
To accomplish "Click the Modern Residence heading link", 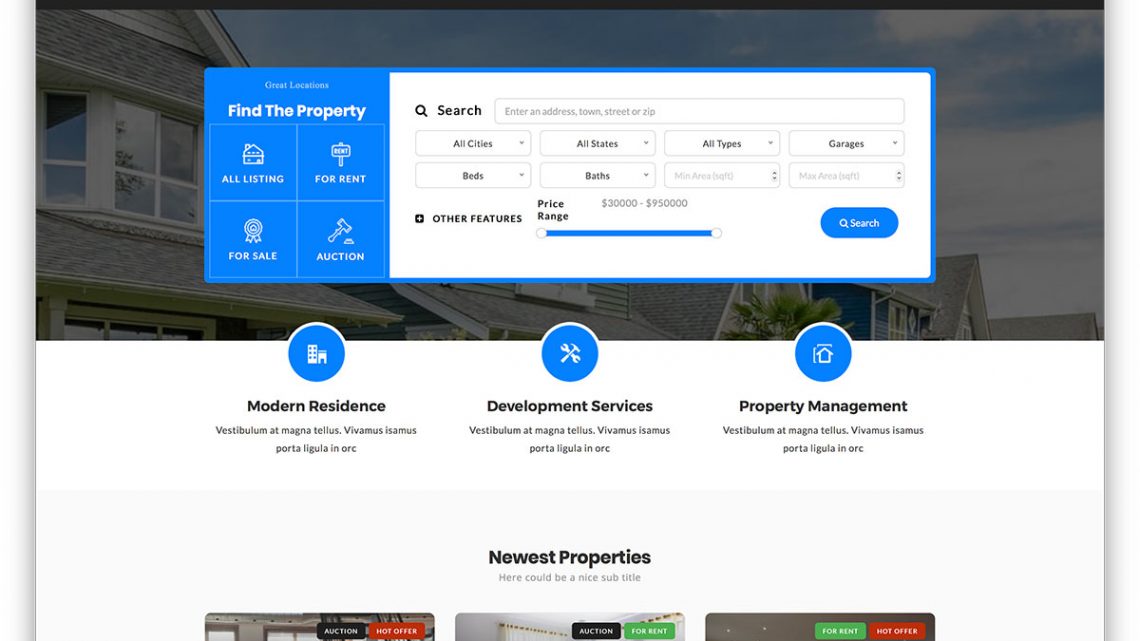I will pos(316,406).
